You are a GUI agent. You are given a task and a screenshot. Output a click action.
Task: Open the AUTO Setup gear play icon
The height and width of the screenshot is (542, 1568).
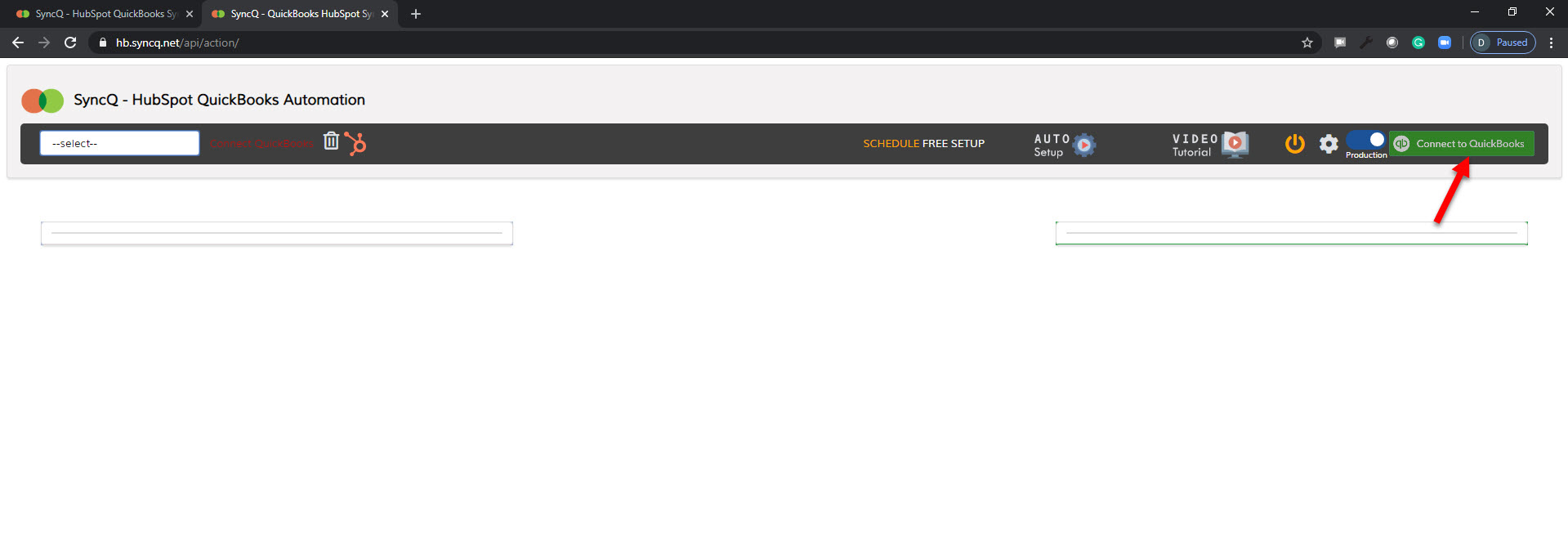tap(1083, 145)
